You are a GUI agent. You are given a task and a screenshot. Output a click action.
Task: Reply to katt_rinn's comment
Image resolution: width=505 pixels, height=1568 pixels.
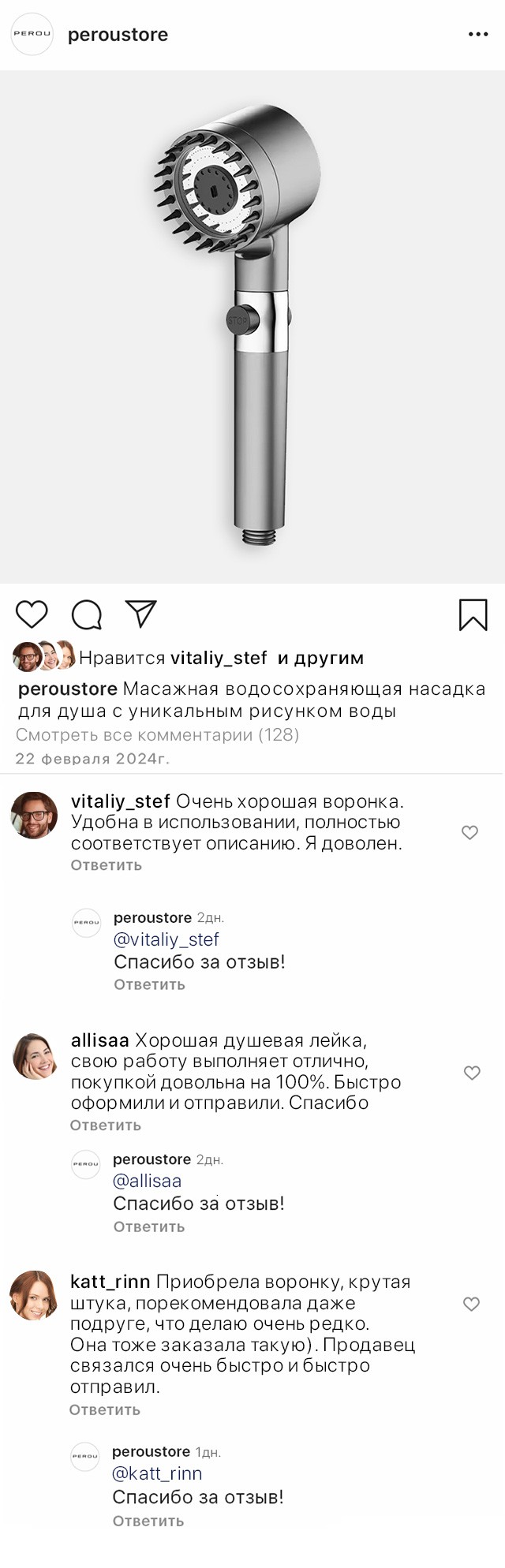tap(105, 1409)
